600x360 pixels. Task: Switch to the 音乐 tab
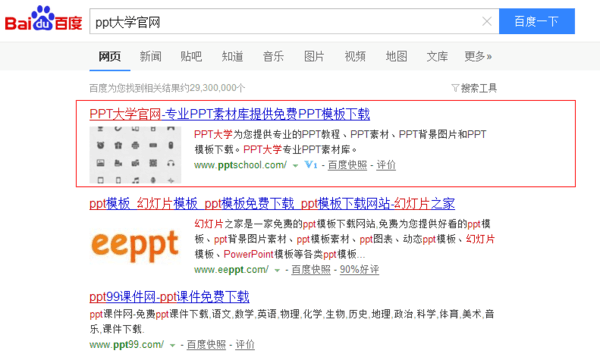point(273,57)
